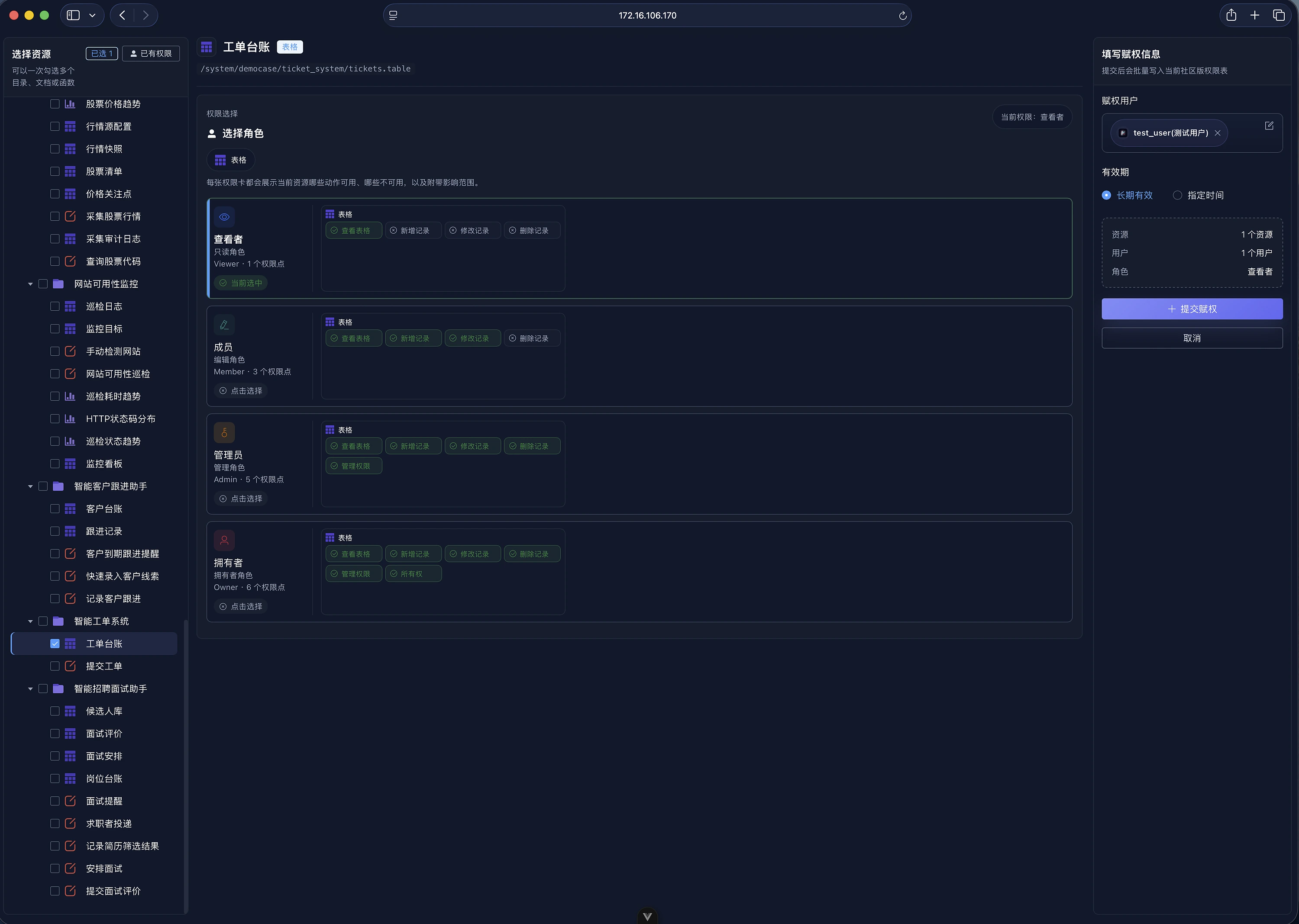The height and width of the screenshot is (924, 1299).
Task: Click the 已有权限 button
Action: click(x=151, y=54)
